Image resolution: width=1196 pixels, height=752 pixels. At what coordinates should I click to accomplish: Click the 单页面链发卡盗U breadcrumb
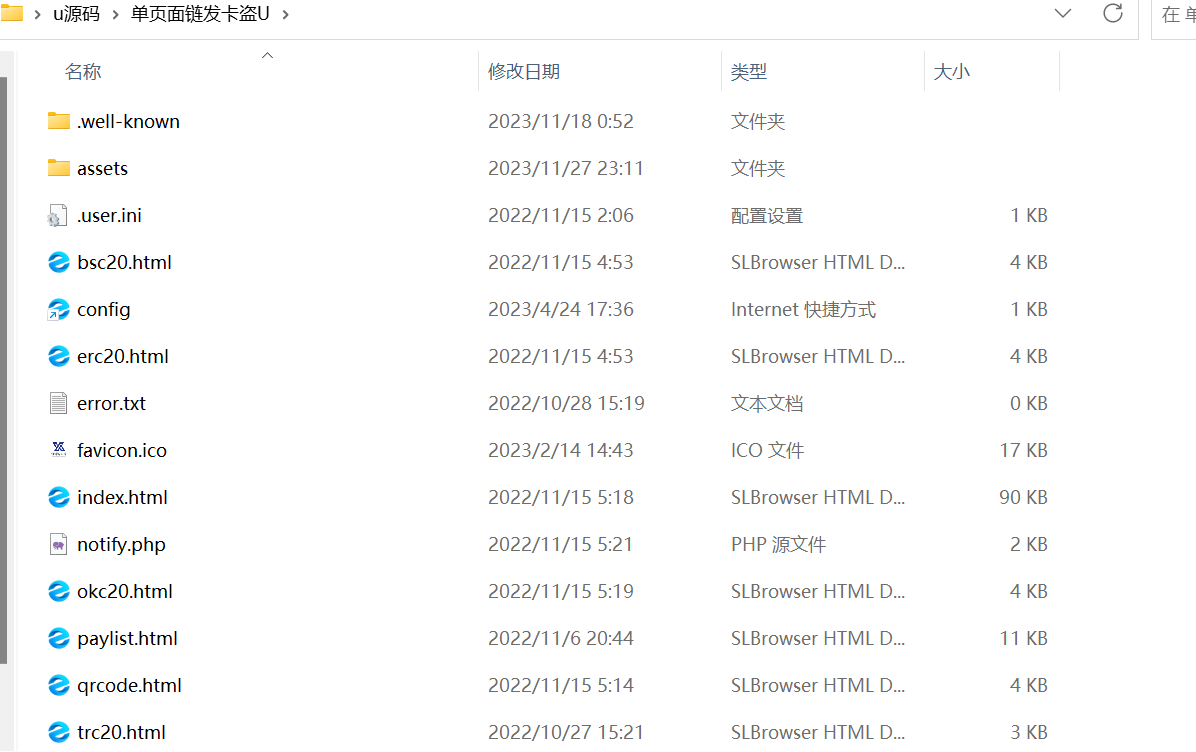click(x=200, y=14)
